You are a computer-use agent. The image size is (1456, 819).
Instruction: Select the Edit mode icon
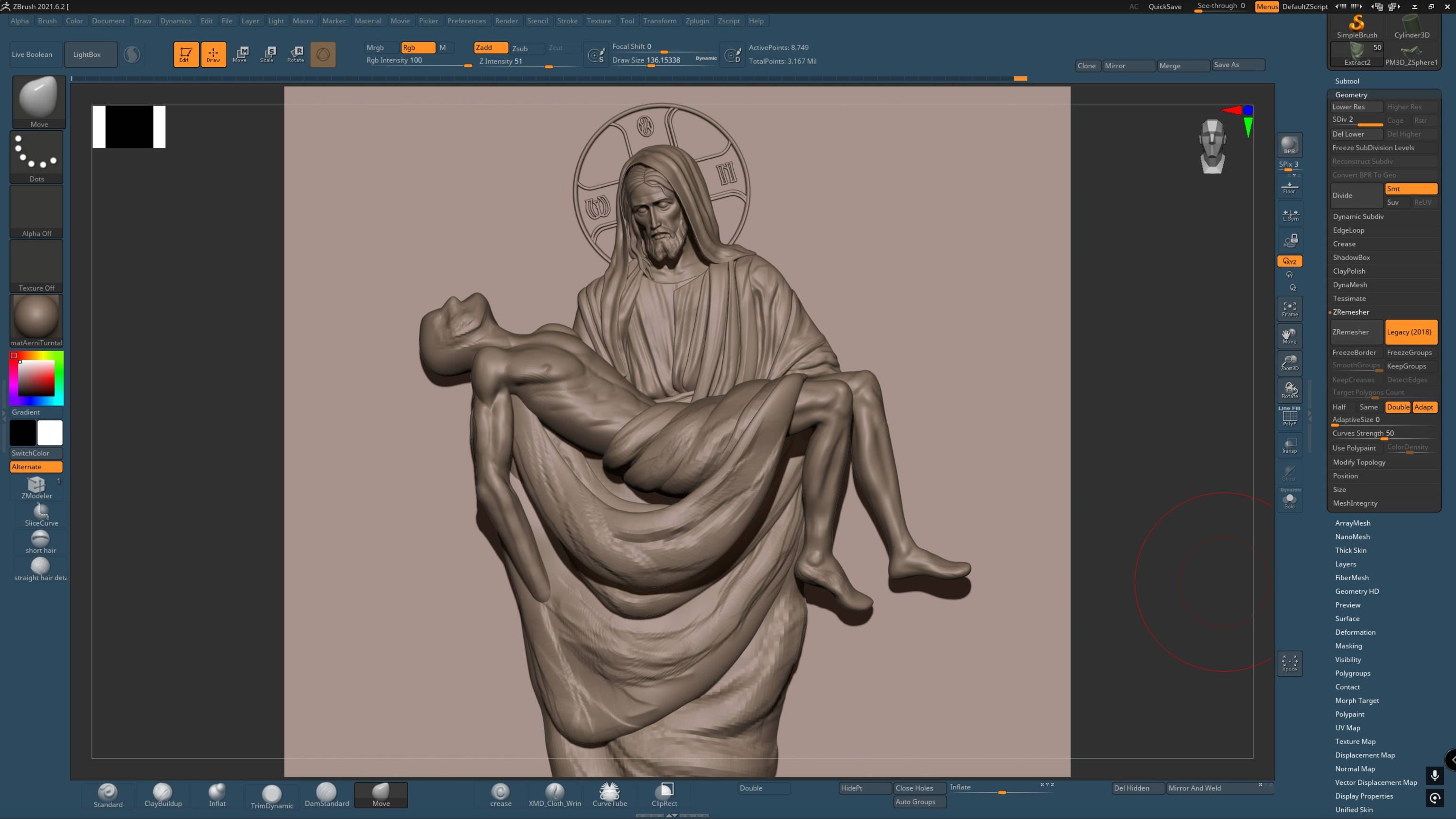click(x=185, y=54)
